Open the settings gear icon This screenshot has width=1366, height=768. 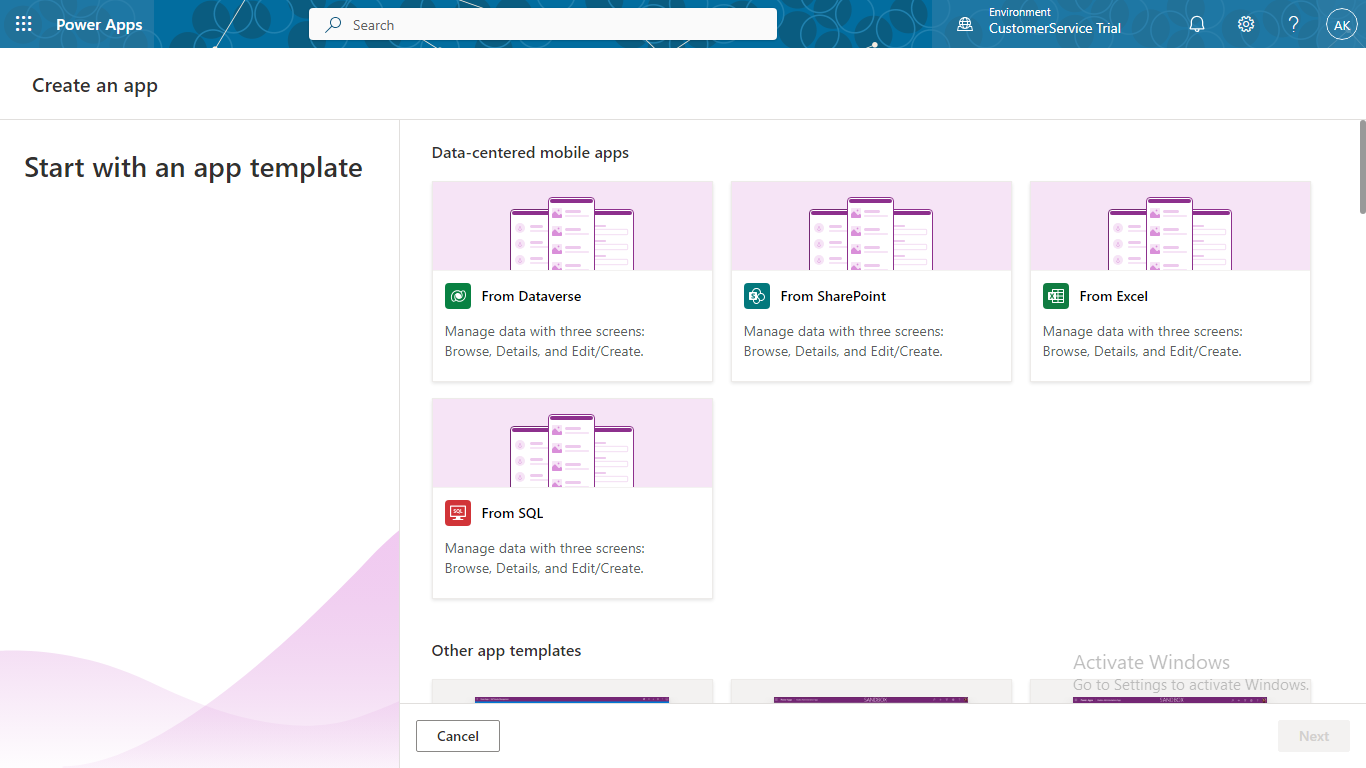coord(1246,24)
